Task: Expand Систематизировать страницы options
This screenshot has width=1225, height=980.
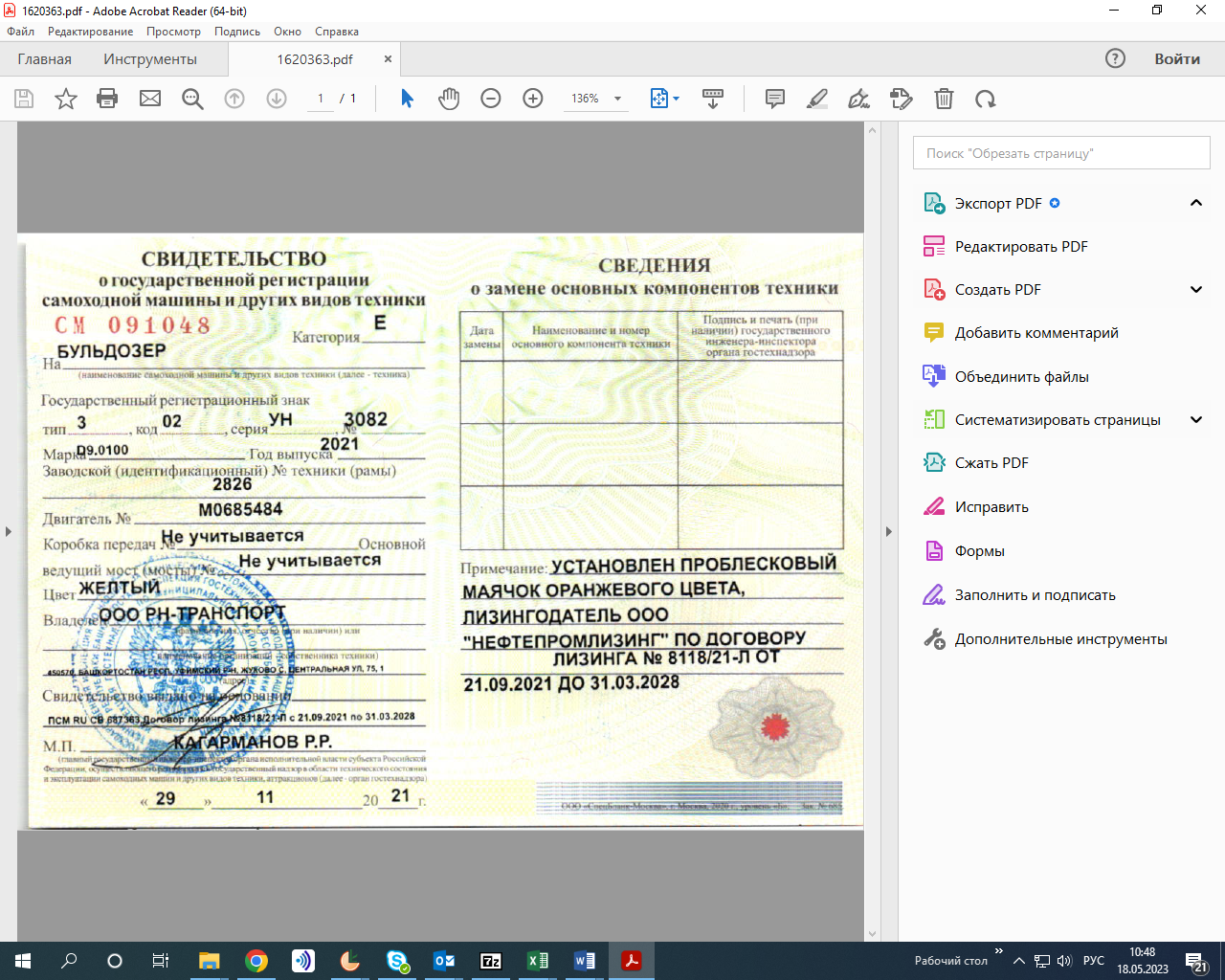Action: [x=1195, y=420]
